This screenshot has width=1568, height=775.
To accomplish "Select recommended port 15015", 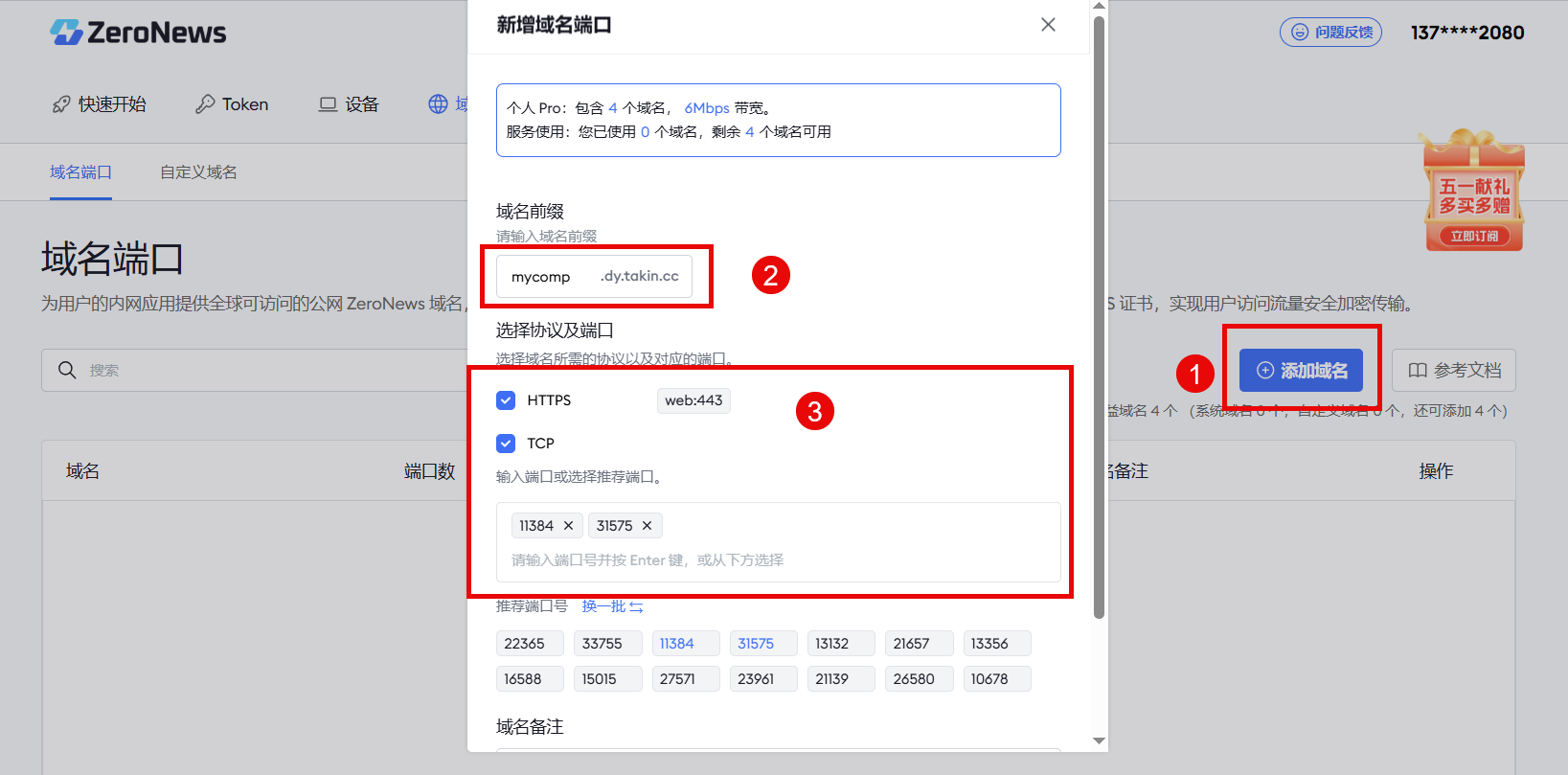I will pos(607,679).
